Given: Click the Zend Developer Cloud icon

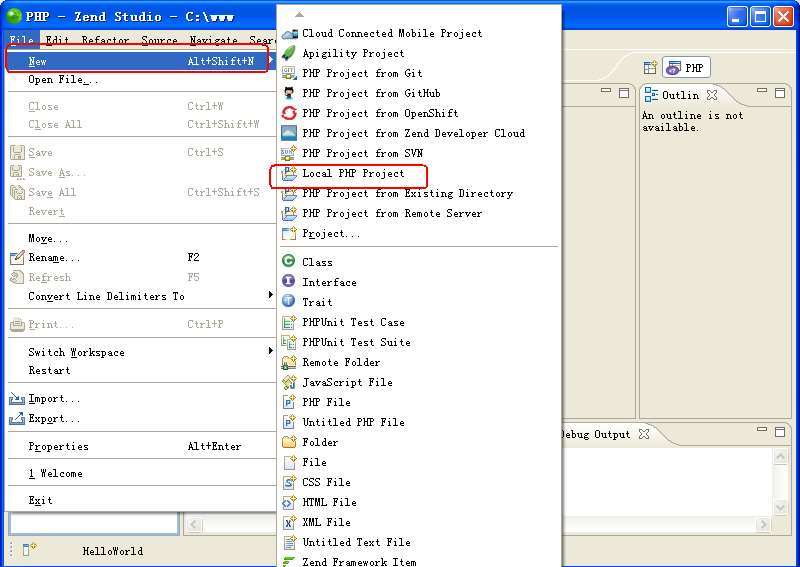Looking at the screenshot, I should pos(289,133).
